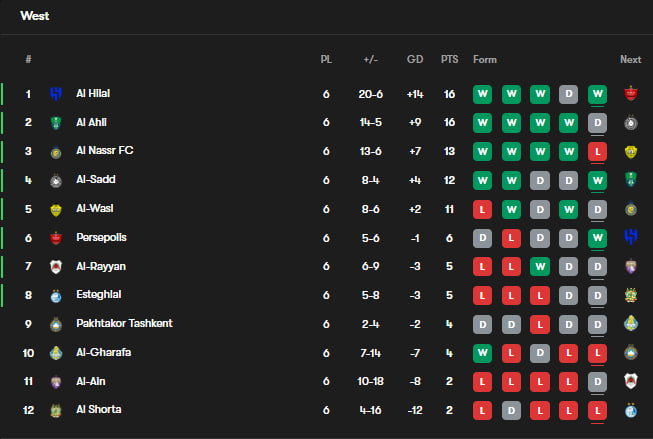Screen dimensions: 653x439
Task: Click the Al Hilal club crest
Action: point(56,94)
